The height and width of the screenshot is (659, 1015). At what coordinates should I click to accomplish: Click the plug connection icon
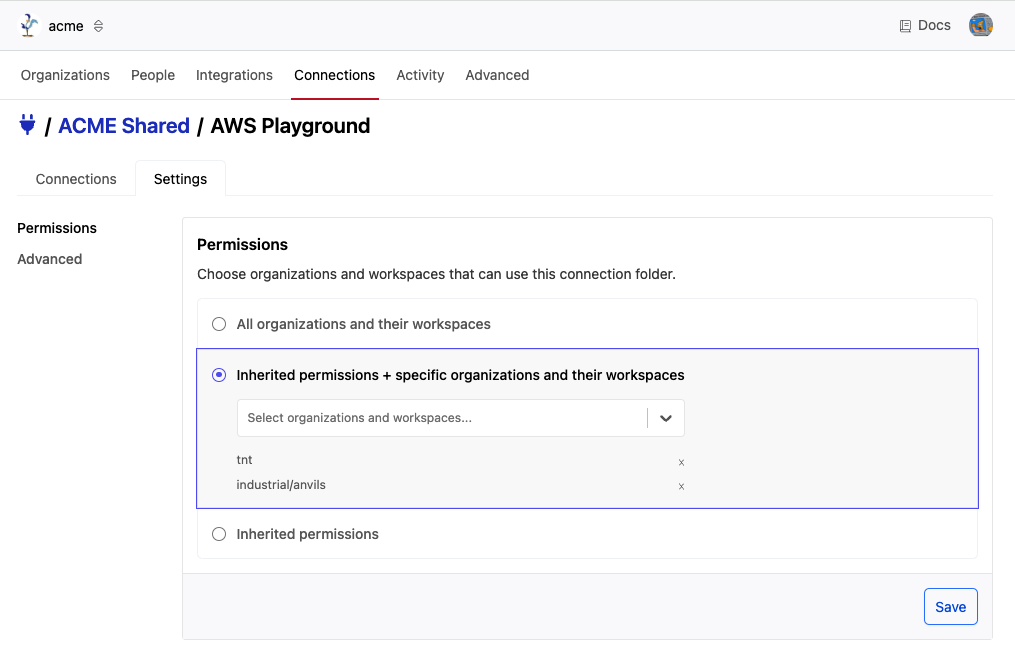click(28, 125)
